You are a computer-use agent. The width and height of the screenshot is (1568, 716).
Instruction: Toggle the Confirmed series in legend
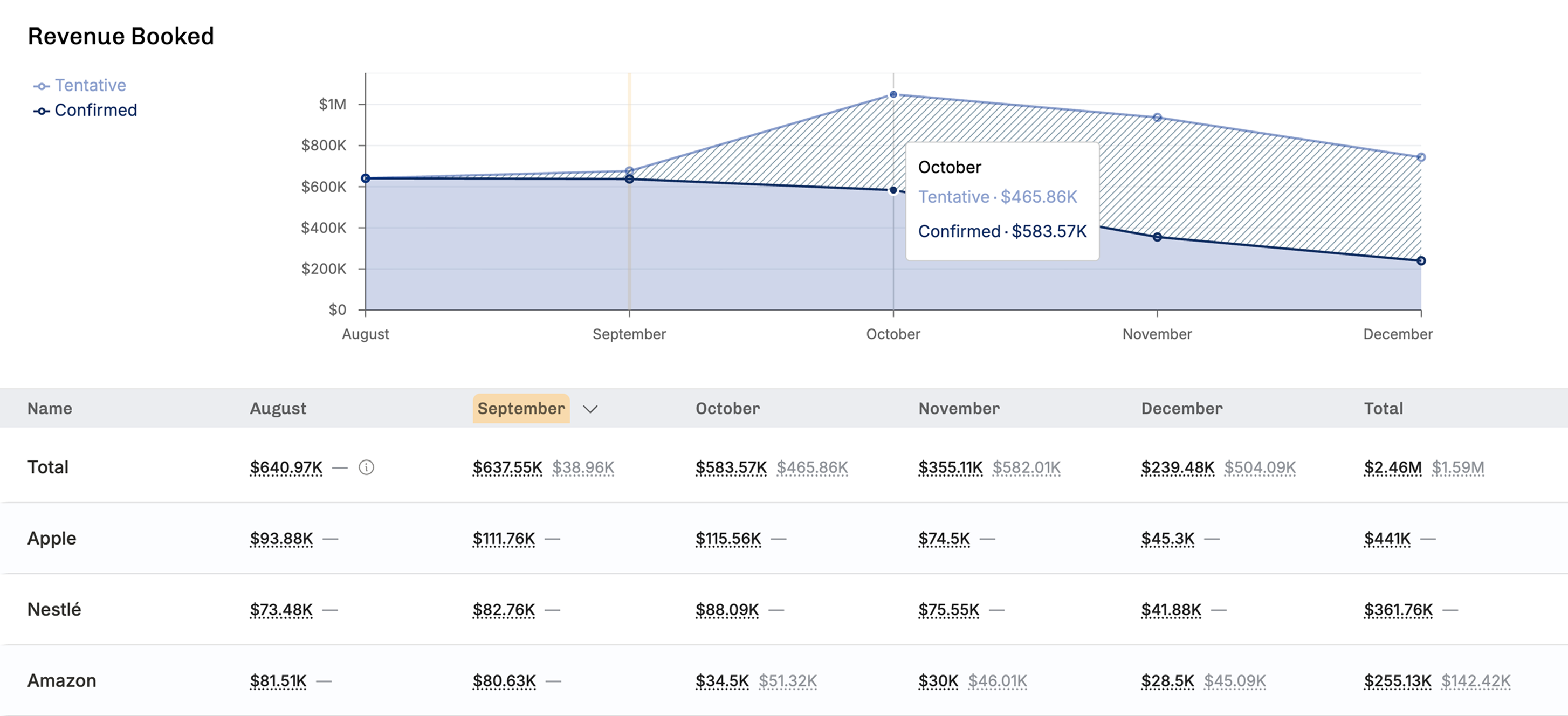coord(85,110)
